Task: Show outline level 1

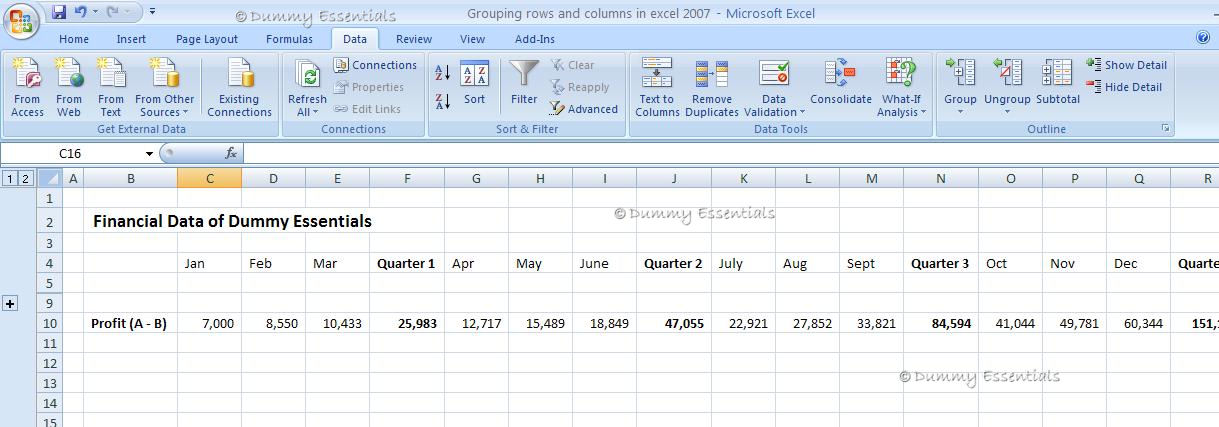Action: click(9, 178)
